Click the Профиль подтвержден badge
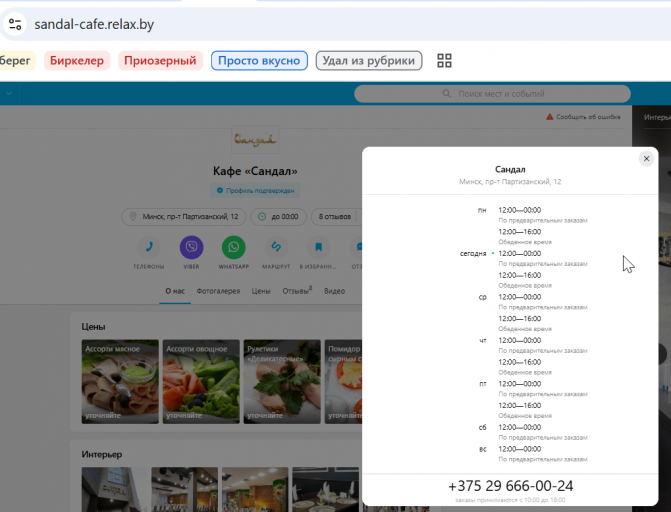The height and width of the screenshot is (512, 671). pos(255,191)
